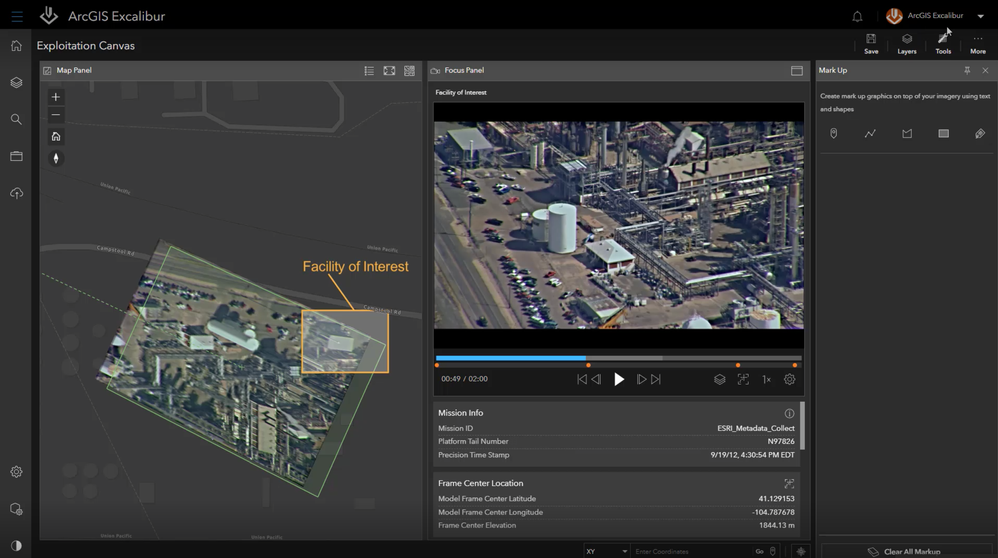Zoom in on the Map Panel
This screenshot has width=998, height=558.
click(56, 97)
